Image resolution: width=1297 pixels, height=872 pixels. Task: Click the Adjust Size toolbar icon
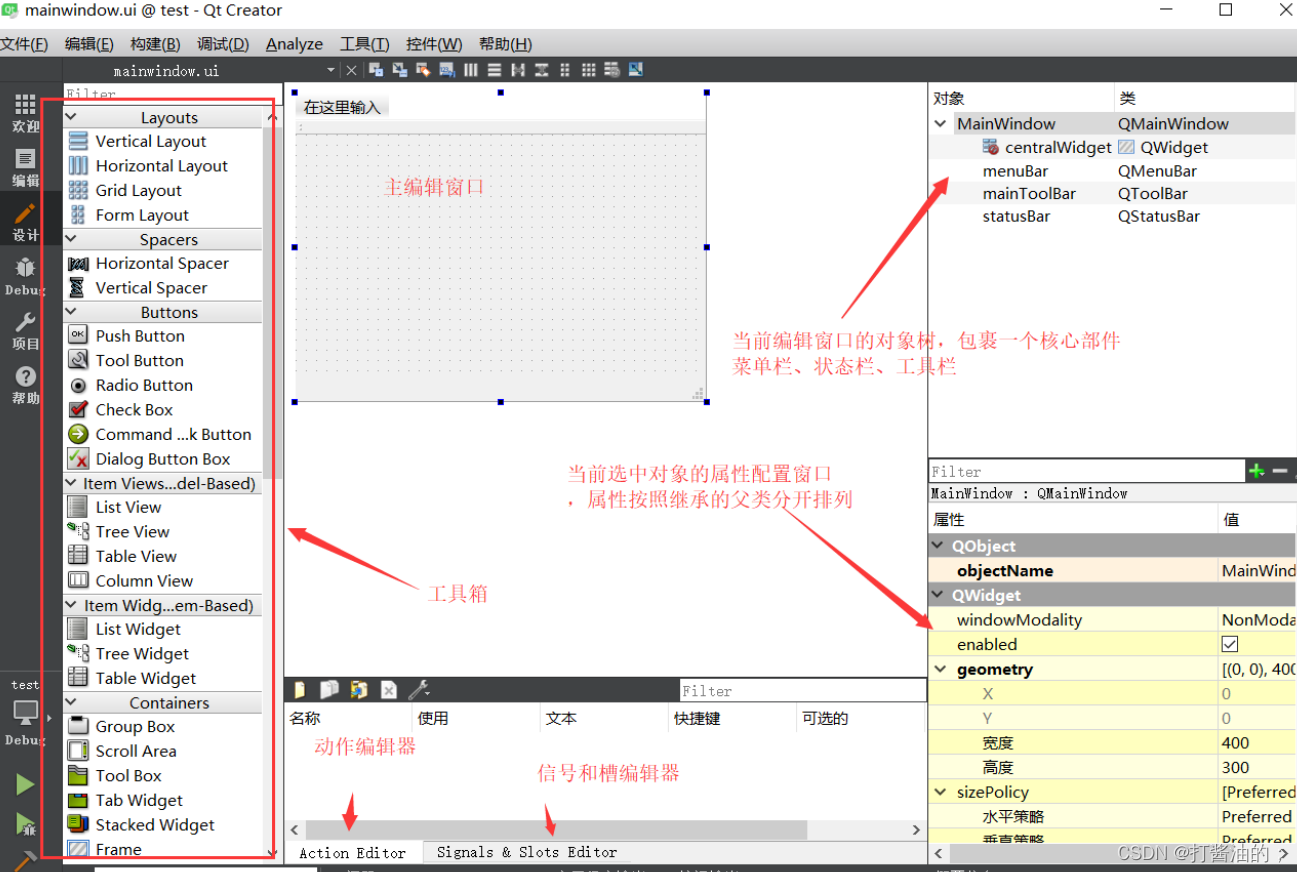(637, 69)
